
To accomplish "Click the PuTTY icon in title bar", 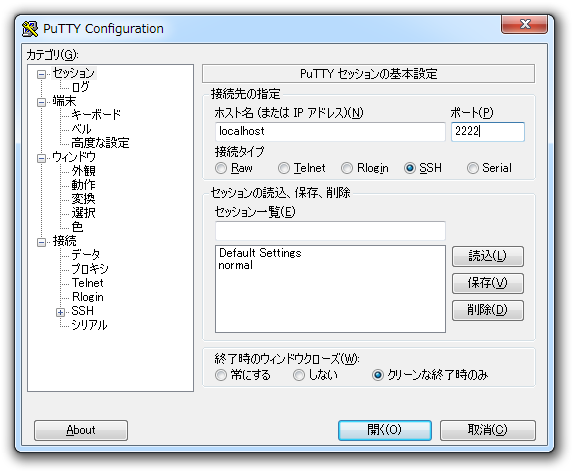I will tap(30, 29).
